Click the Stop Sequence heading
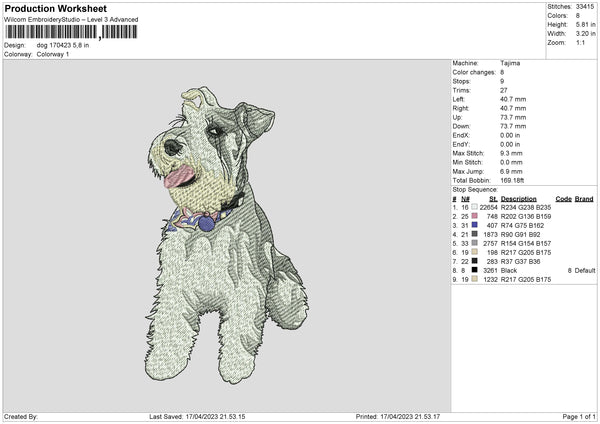This screenshot has height=424, width=600. tap(475, 189)
